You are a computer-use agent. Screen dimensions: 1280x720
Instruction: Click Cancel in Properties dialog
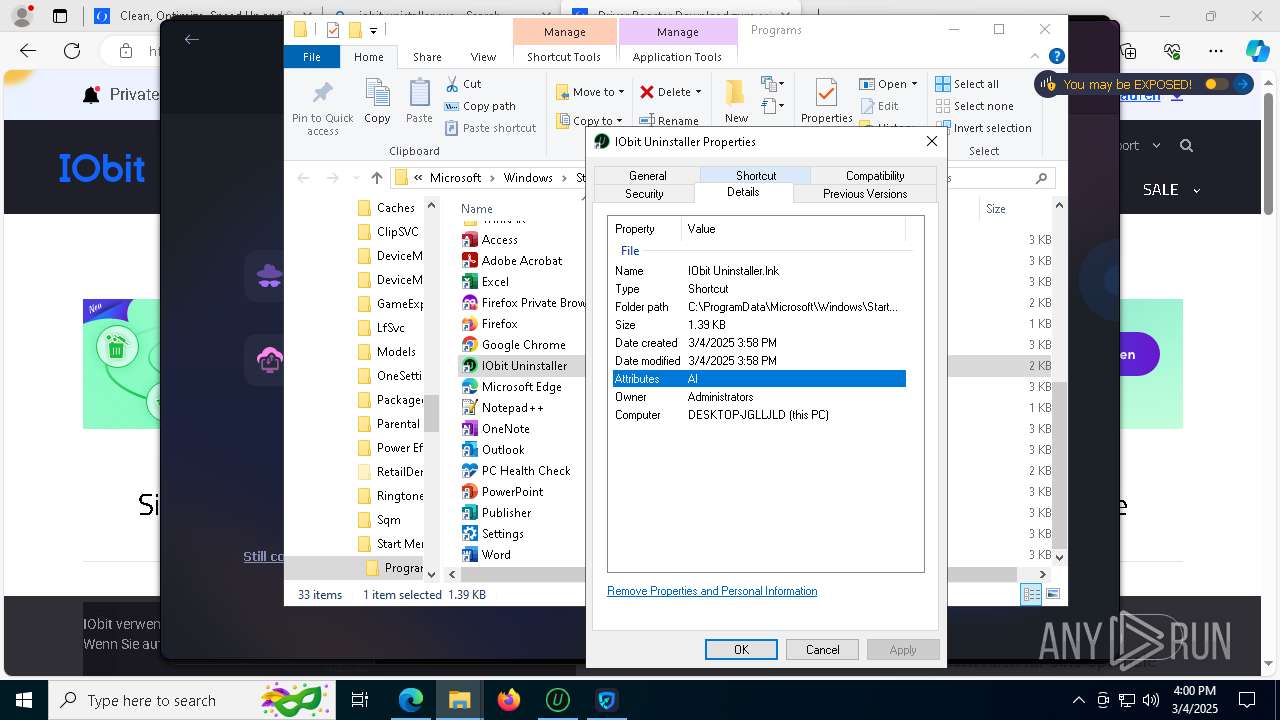click(822, 649)
